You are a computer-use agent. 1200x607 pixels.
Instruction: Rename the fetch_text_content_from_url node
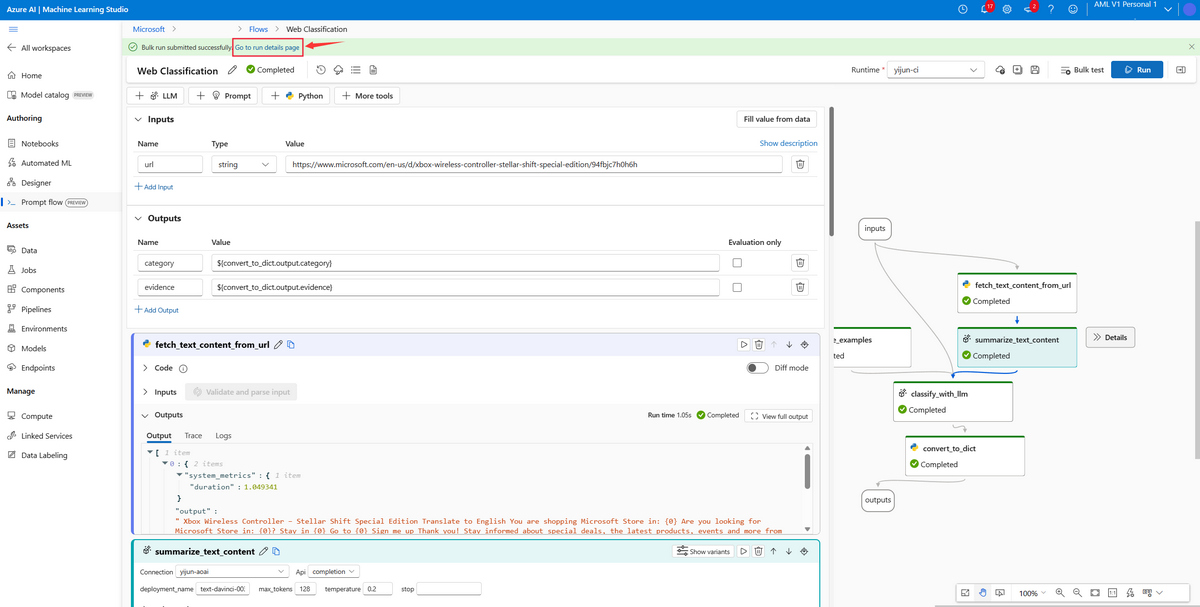tap(278, 344)
